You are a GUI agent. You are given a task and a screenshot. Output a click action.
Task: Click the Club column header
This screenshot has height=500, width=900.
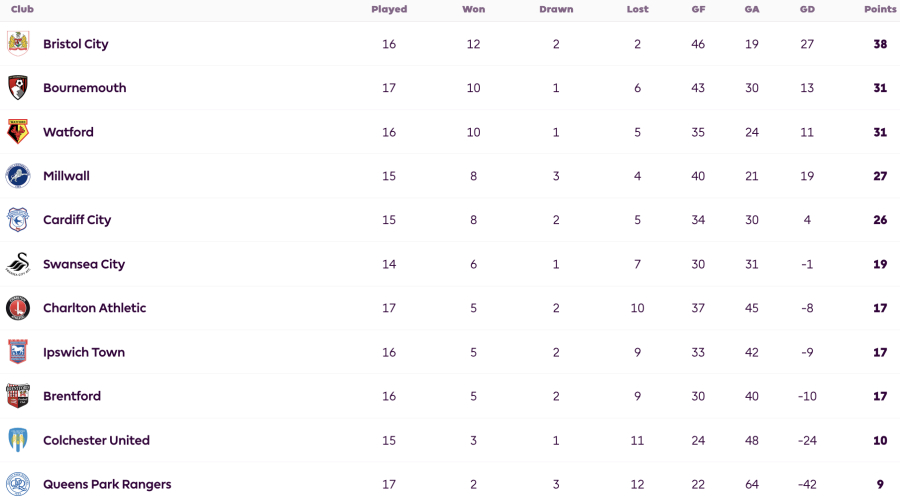pos(22,9)
